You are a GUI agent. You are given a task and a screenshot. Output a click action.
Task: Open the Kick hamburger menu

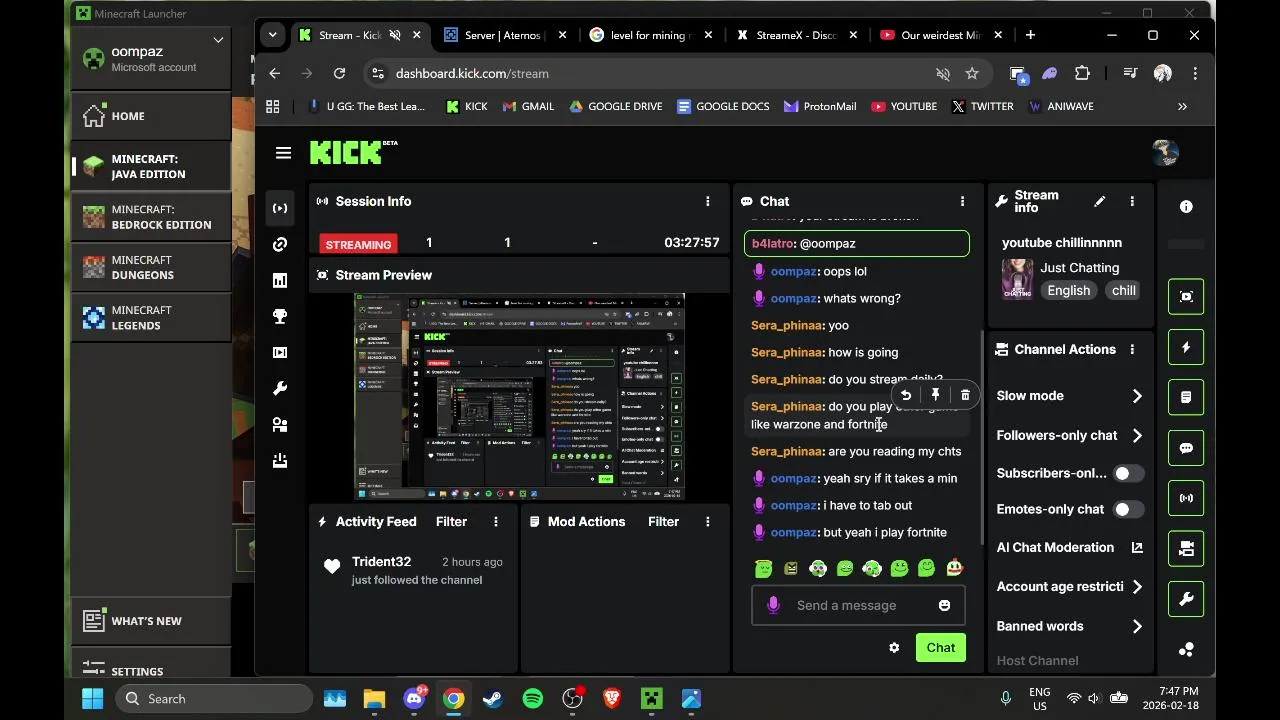click(x=283, y=153)
